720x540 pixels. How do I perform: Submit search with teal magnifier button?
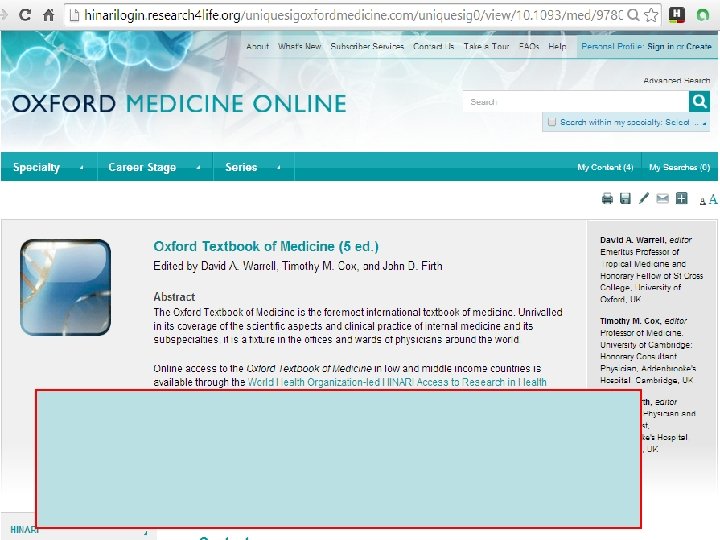pos(699,101)
